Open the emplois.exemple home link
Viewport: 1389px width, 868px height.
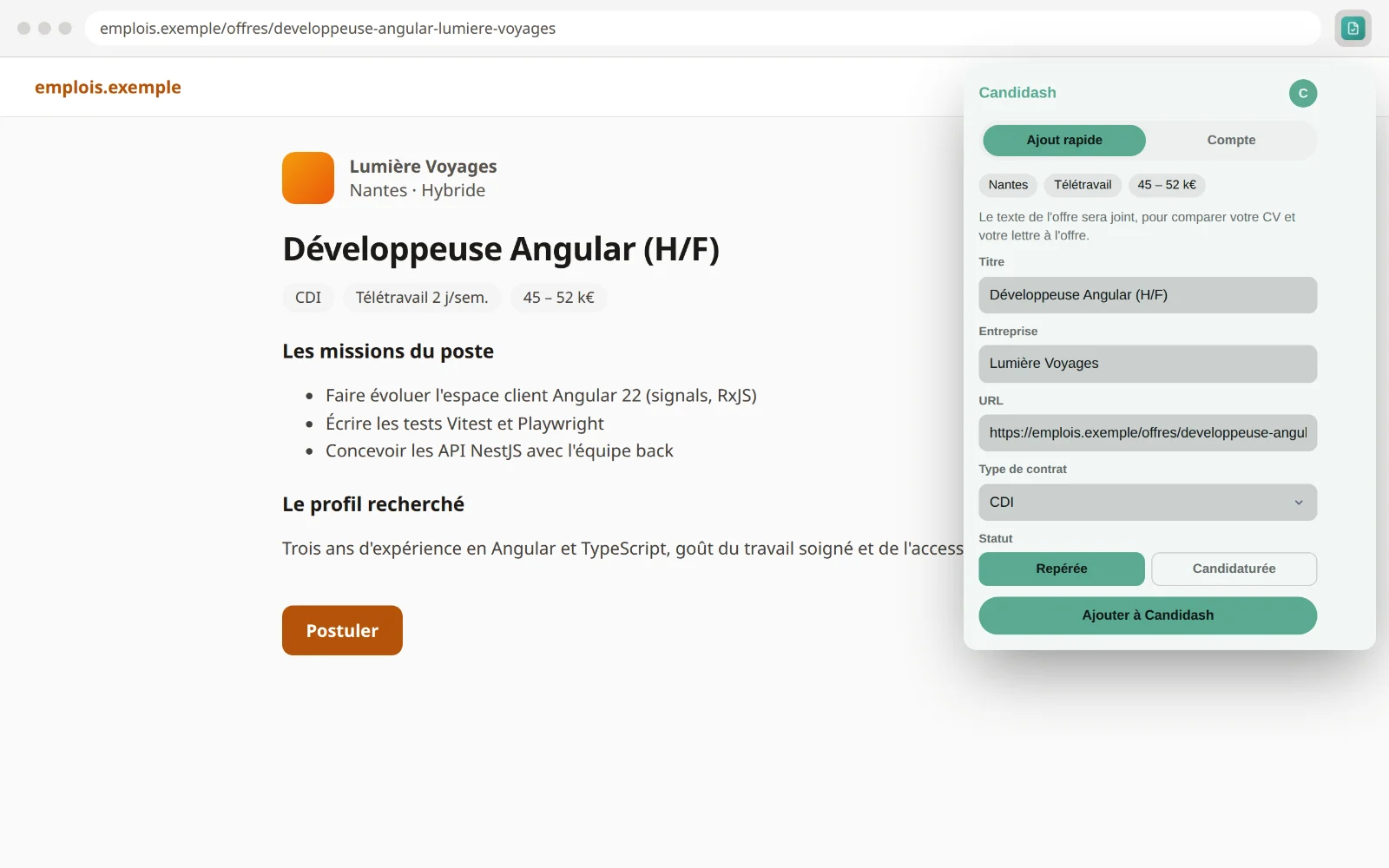[108, 87]
